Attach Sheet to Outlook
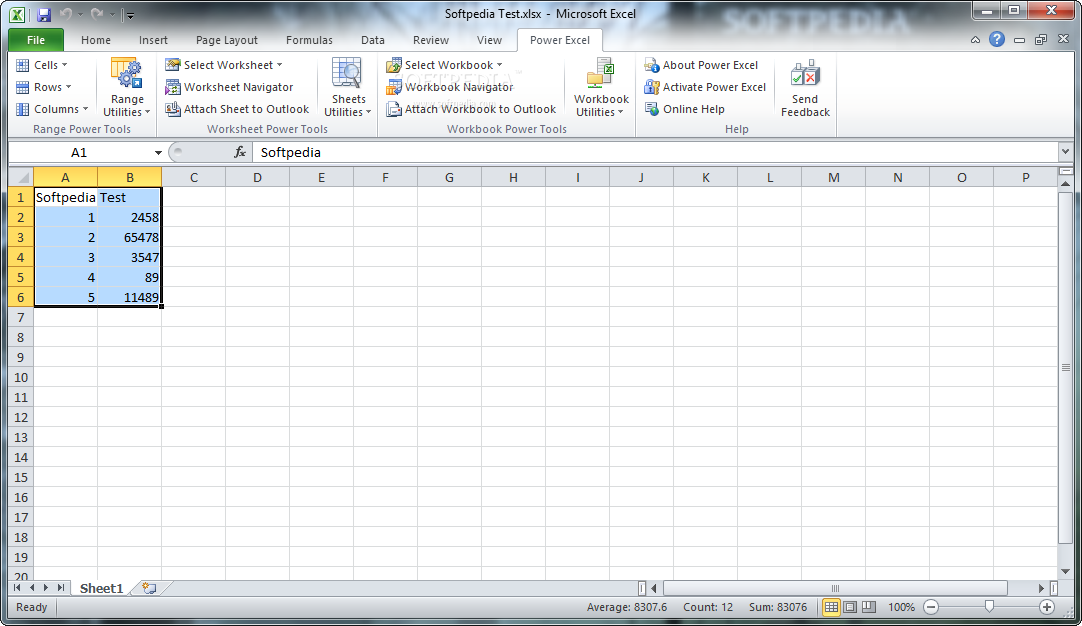1082x626 pixels. [x=237, y=109]
